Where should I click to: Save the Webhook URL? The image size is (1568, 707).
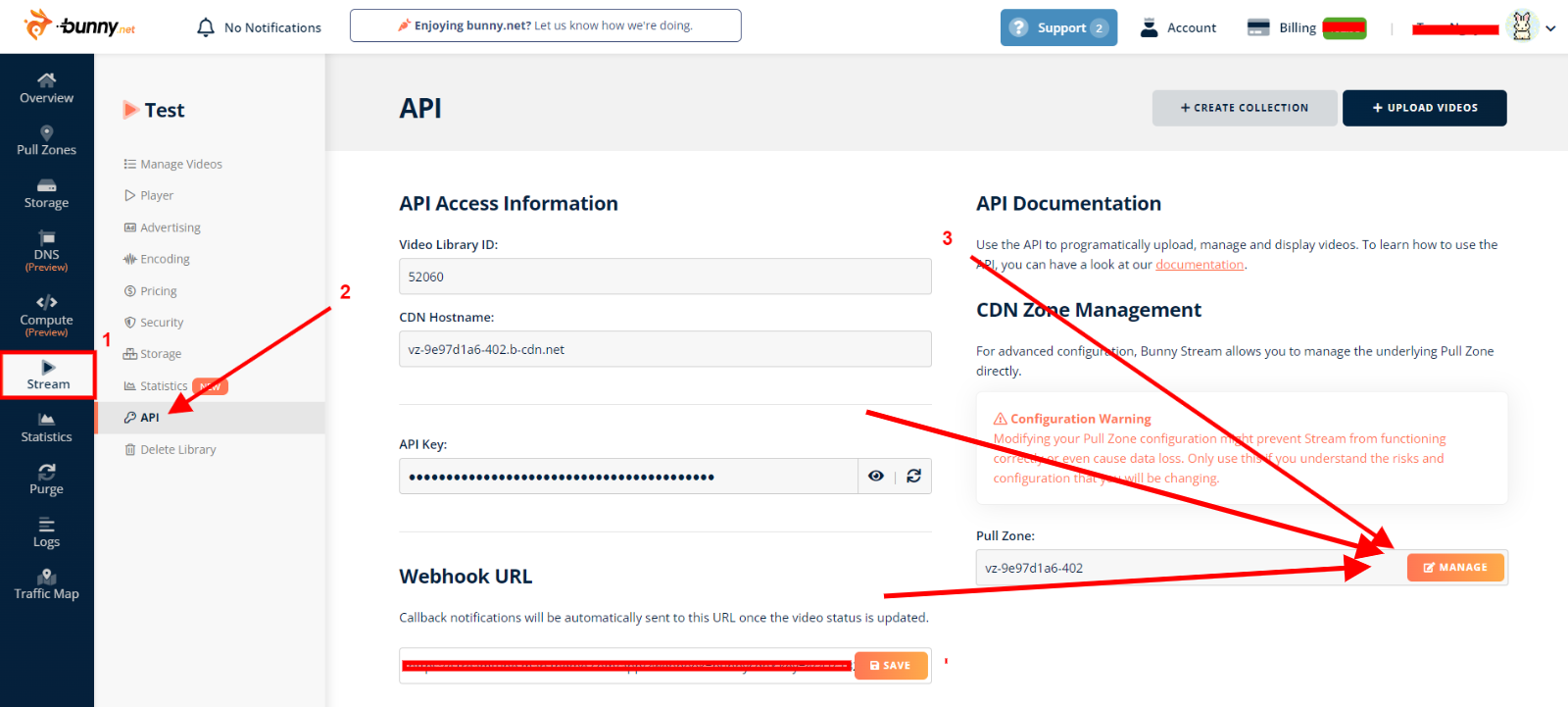[x=890, y=666]
